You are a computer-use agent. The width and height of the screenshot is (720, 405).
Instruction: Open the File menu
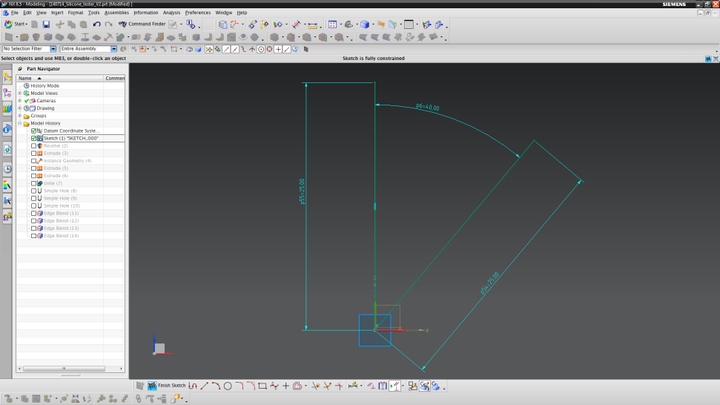15,12
